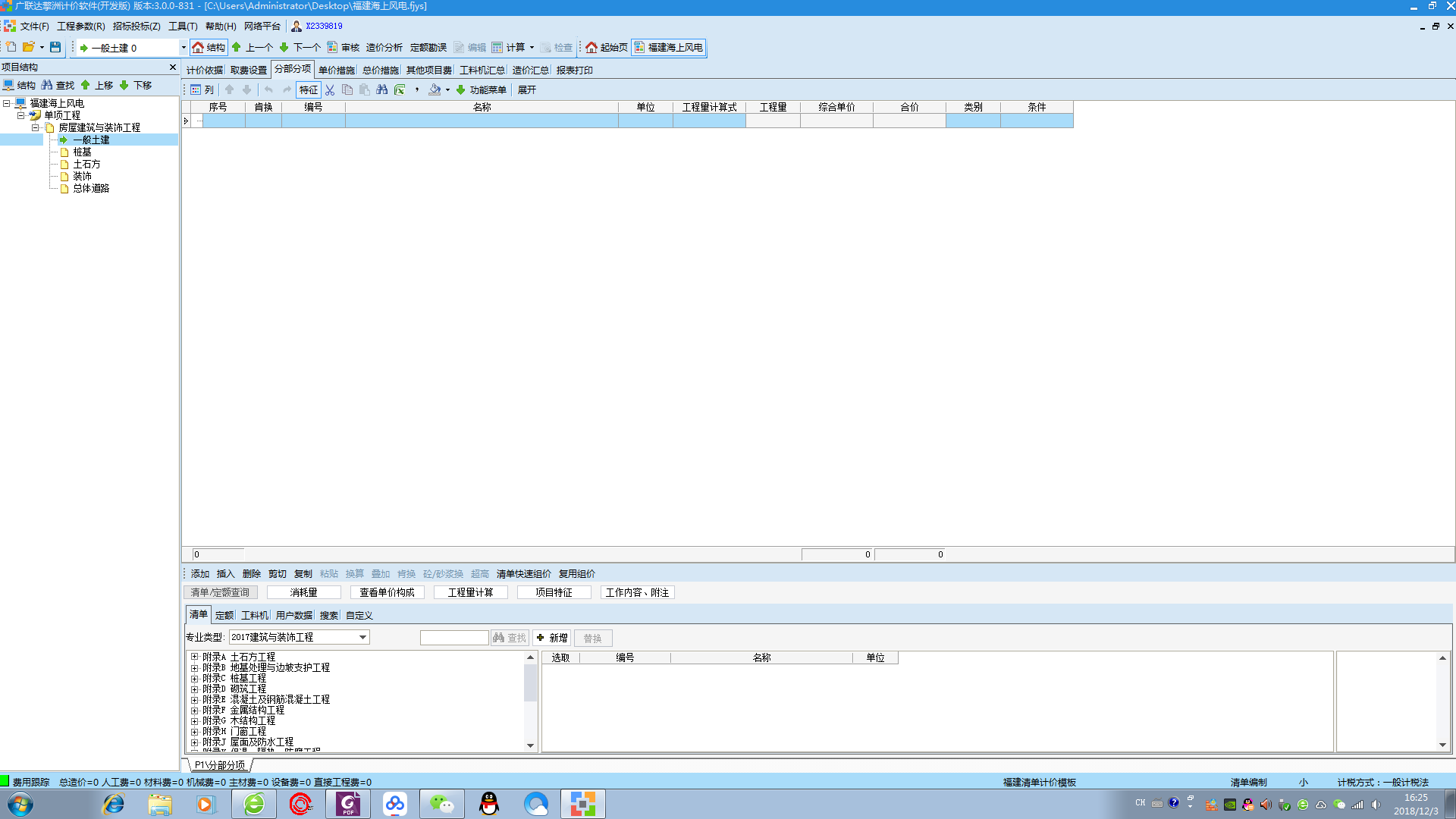Image resolution: width=1456 pixels, height=819 pixels.
Task: Switch to the 工料机汇总 tab
Action: coord(482,70)
